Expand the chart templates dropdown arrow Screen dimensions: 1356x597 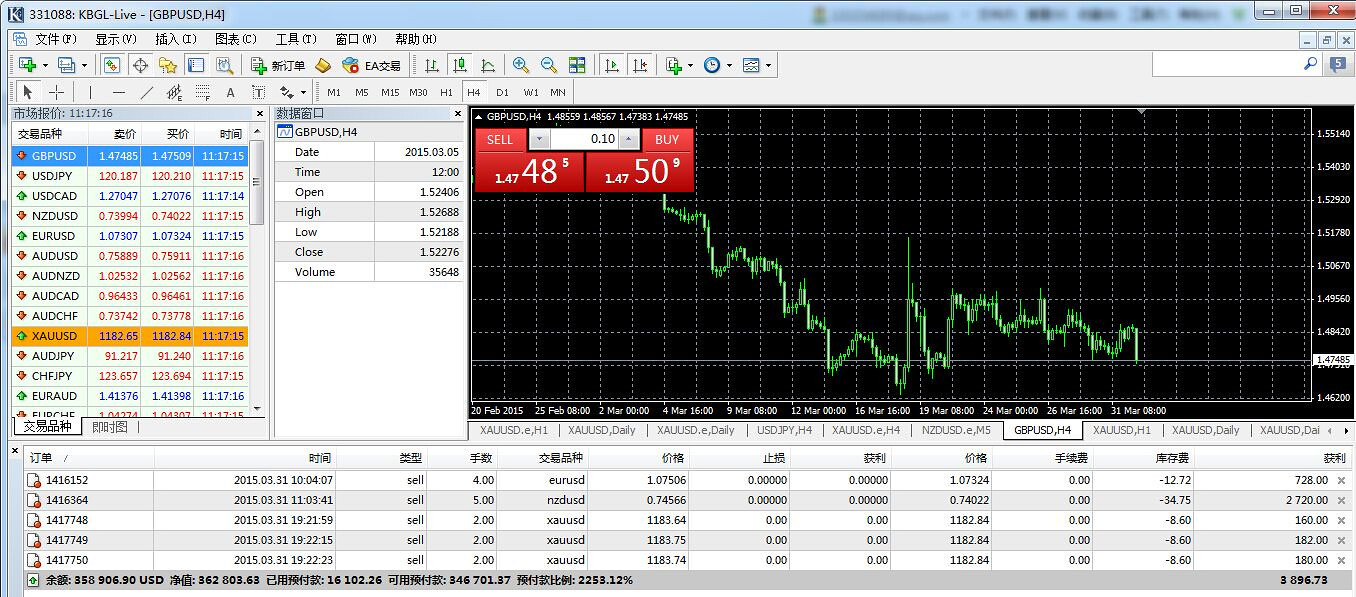(x=768, y=65)
